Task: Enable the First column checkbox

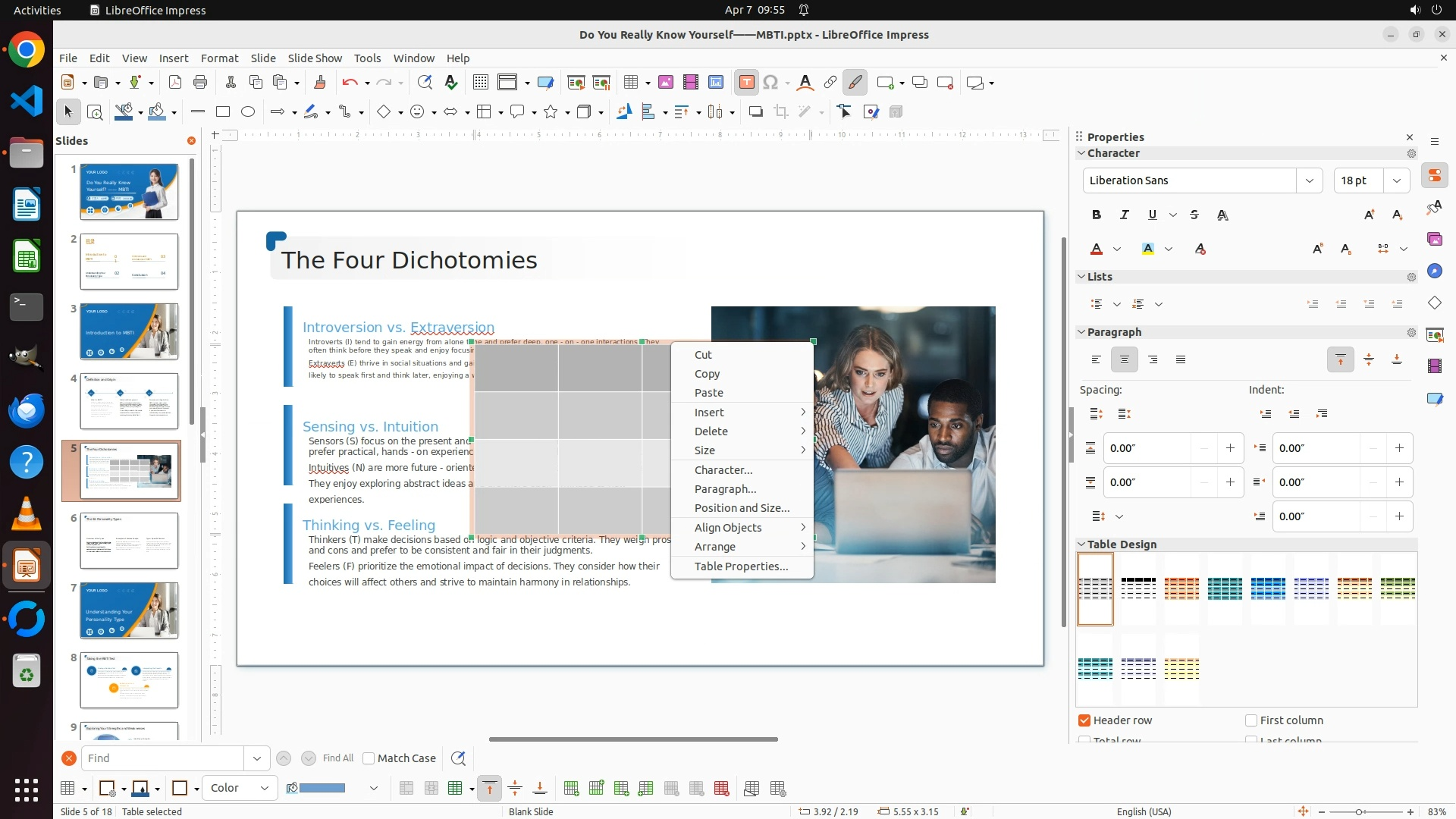Action: coord(1251,720)
